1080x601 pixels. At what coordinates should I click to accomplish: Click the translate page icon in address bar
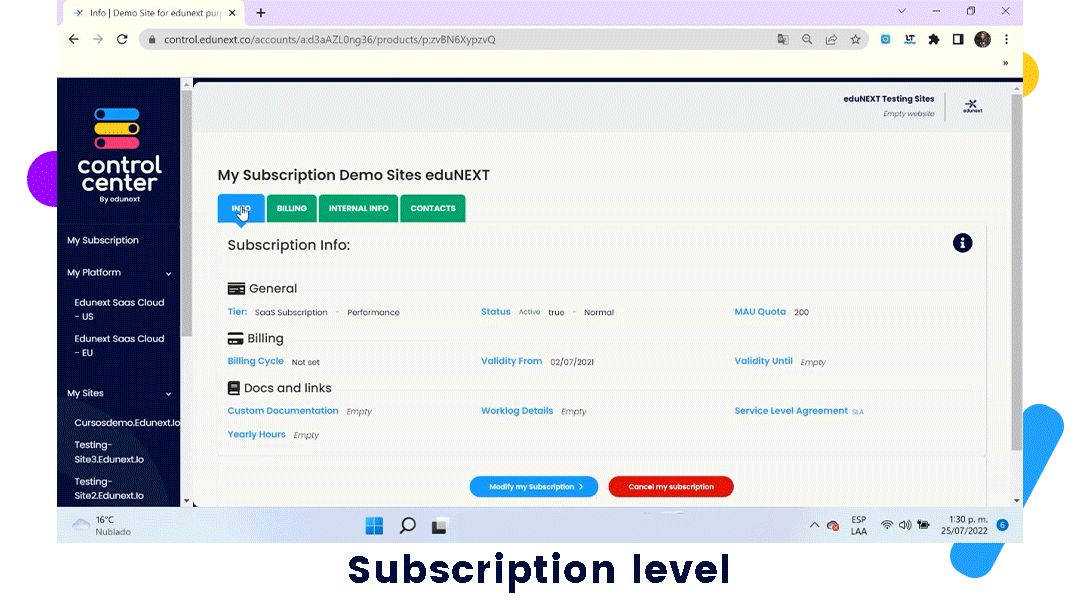[783, 39]
